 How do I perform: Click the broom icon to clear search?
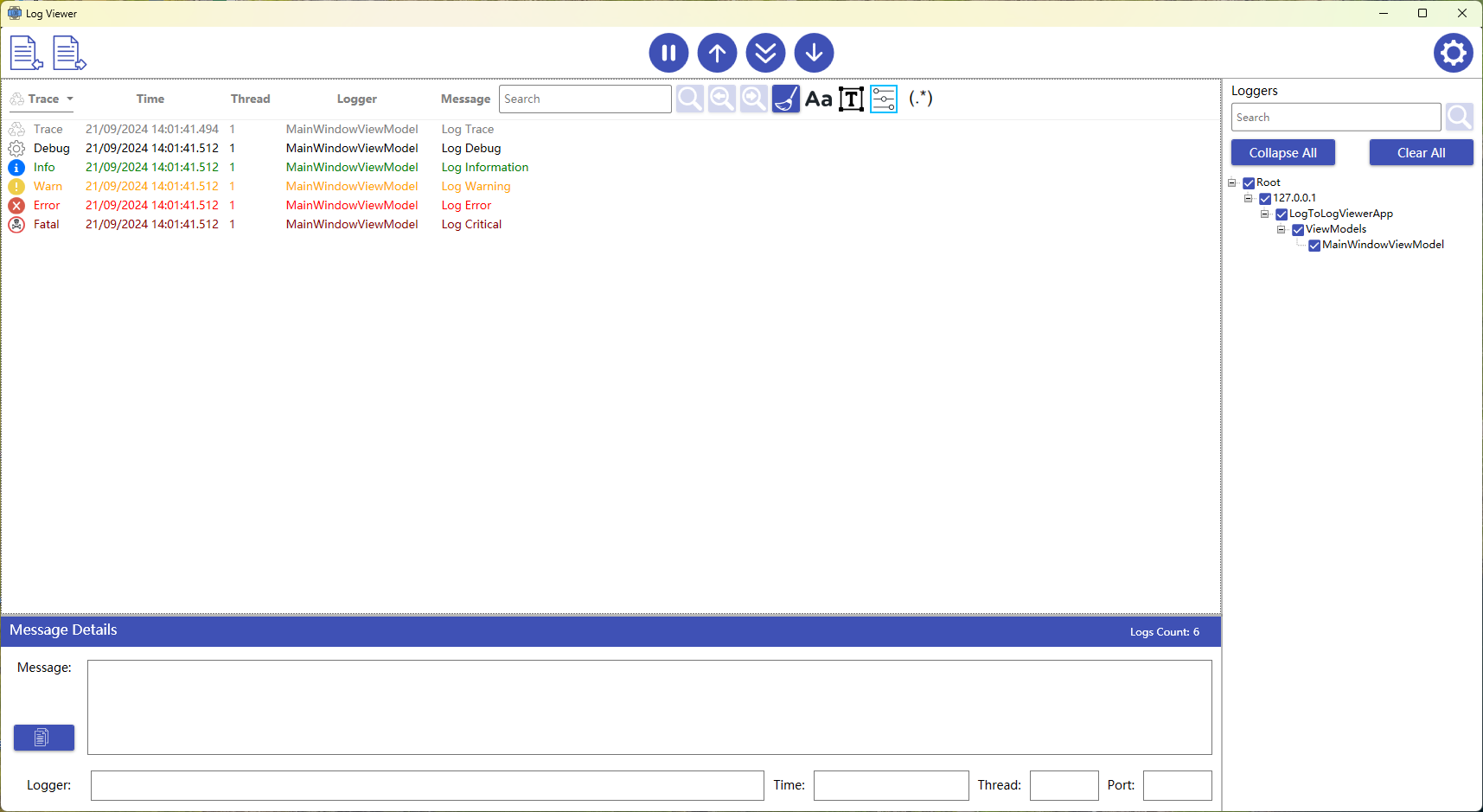(x=785, y=99)
